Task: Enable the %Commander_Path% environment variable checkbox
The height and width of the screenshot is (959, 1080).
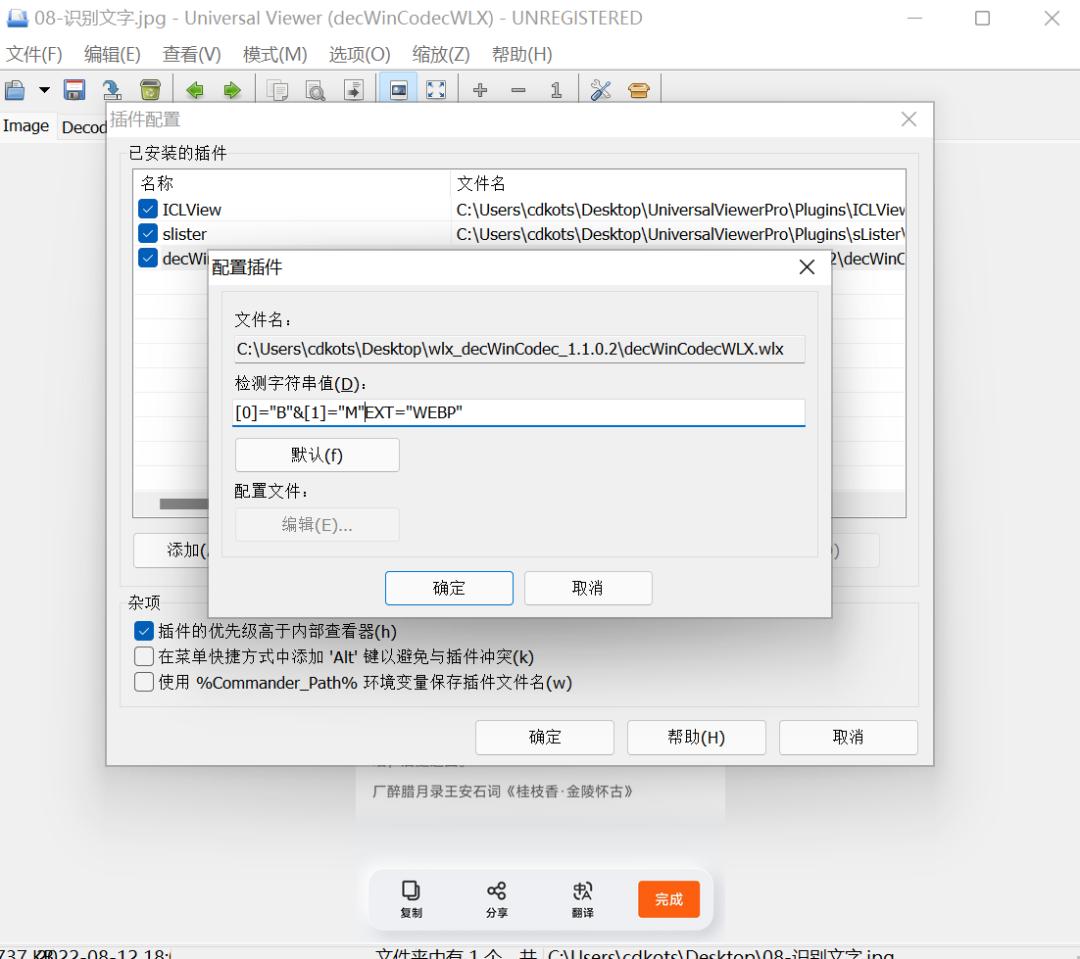Action: pos(143,682)
